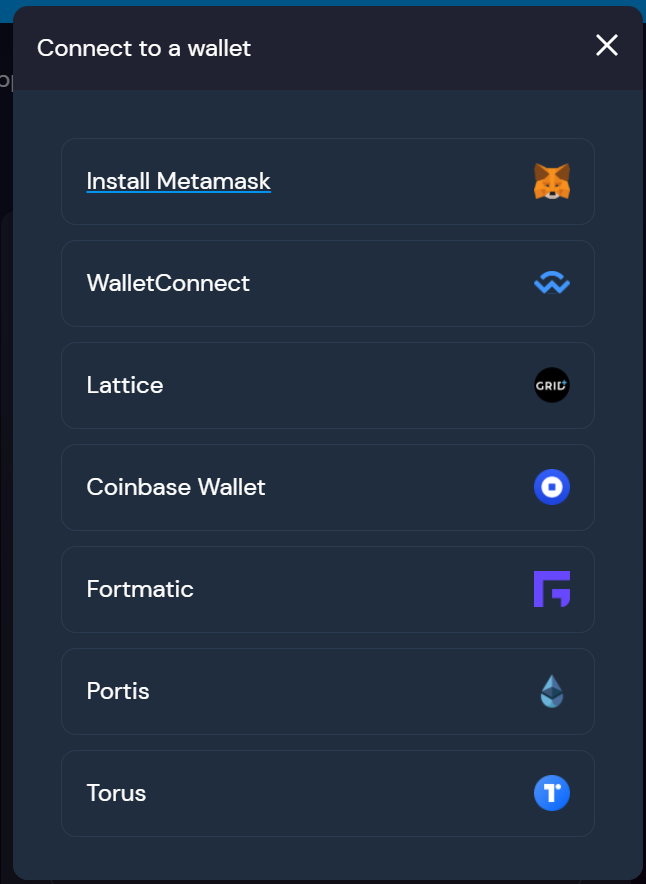Pick the Coinbase Wallet text label
This screenshot has width=646, height=884.
(x=176, y=487)
